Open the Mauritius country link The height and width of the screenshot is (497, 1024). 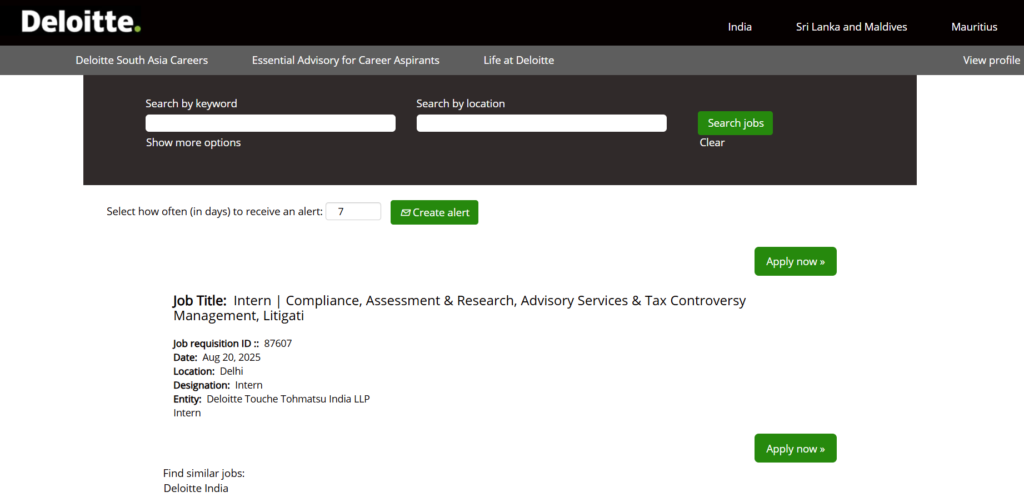pyautogui.click(x=974, y=27)
